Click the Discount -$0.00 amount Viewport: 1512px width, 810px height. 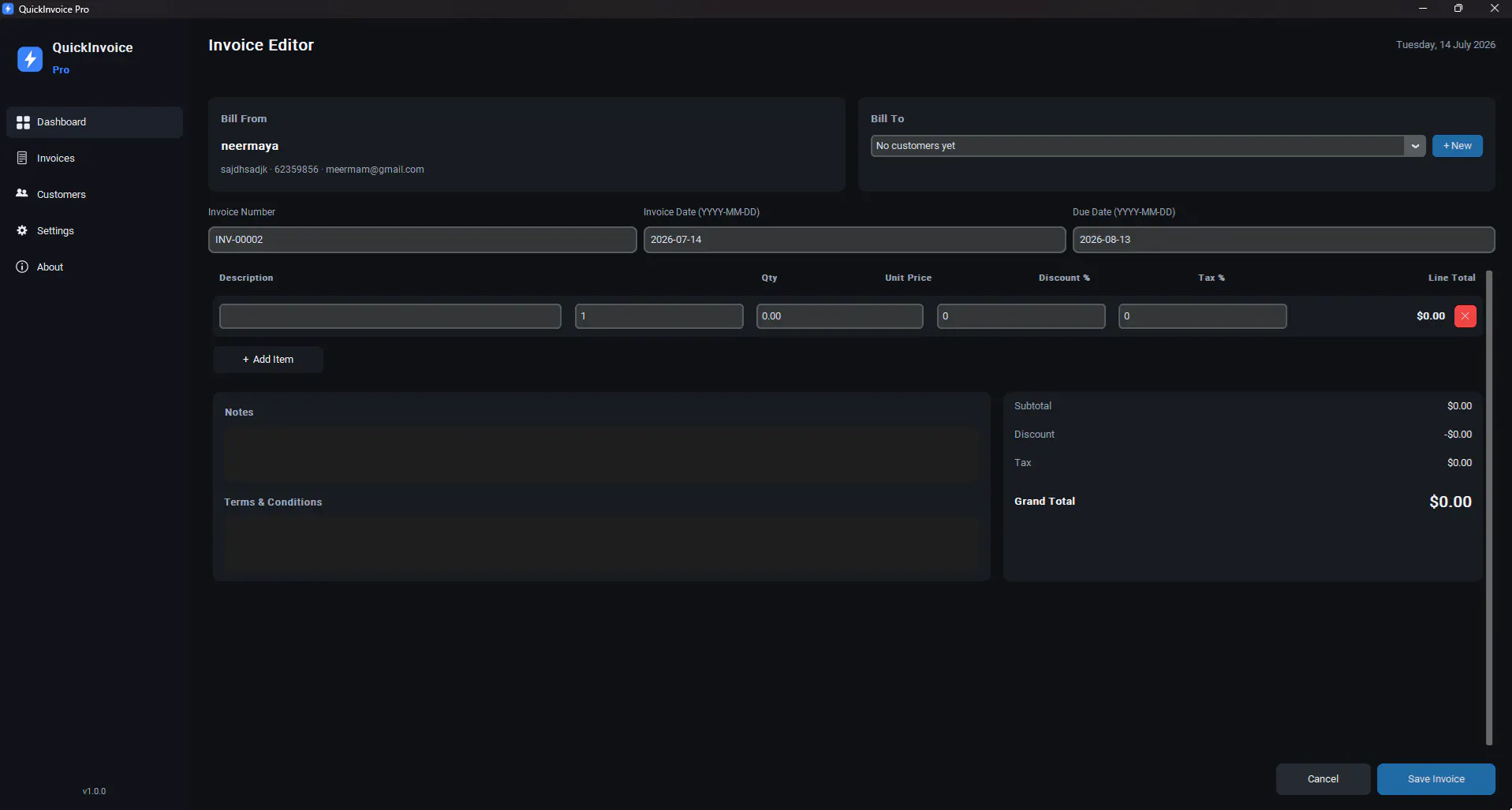click(1458, 435)
